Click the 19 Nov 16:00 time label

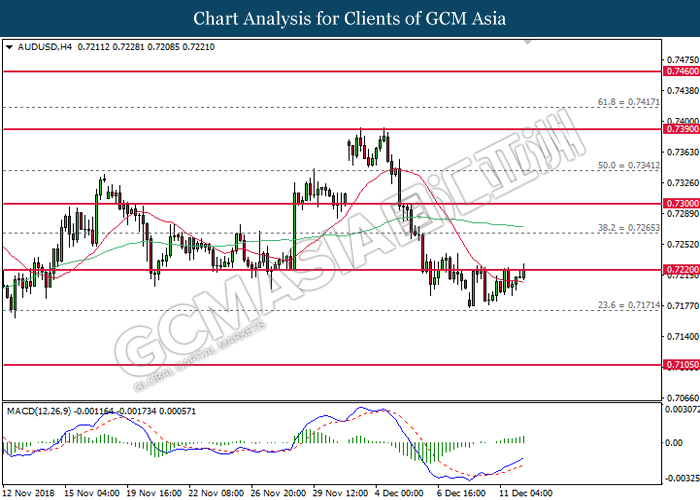tap(154, 493)
